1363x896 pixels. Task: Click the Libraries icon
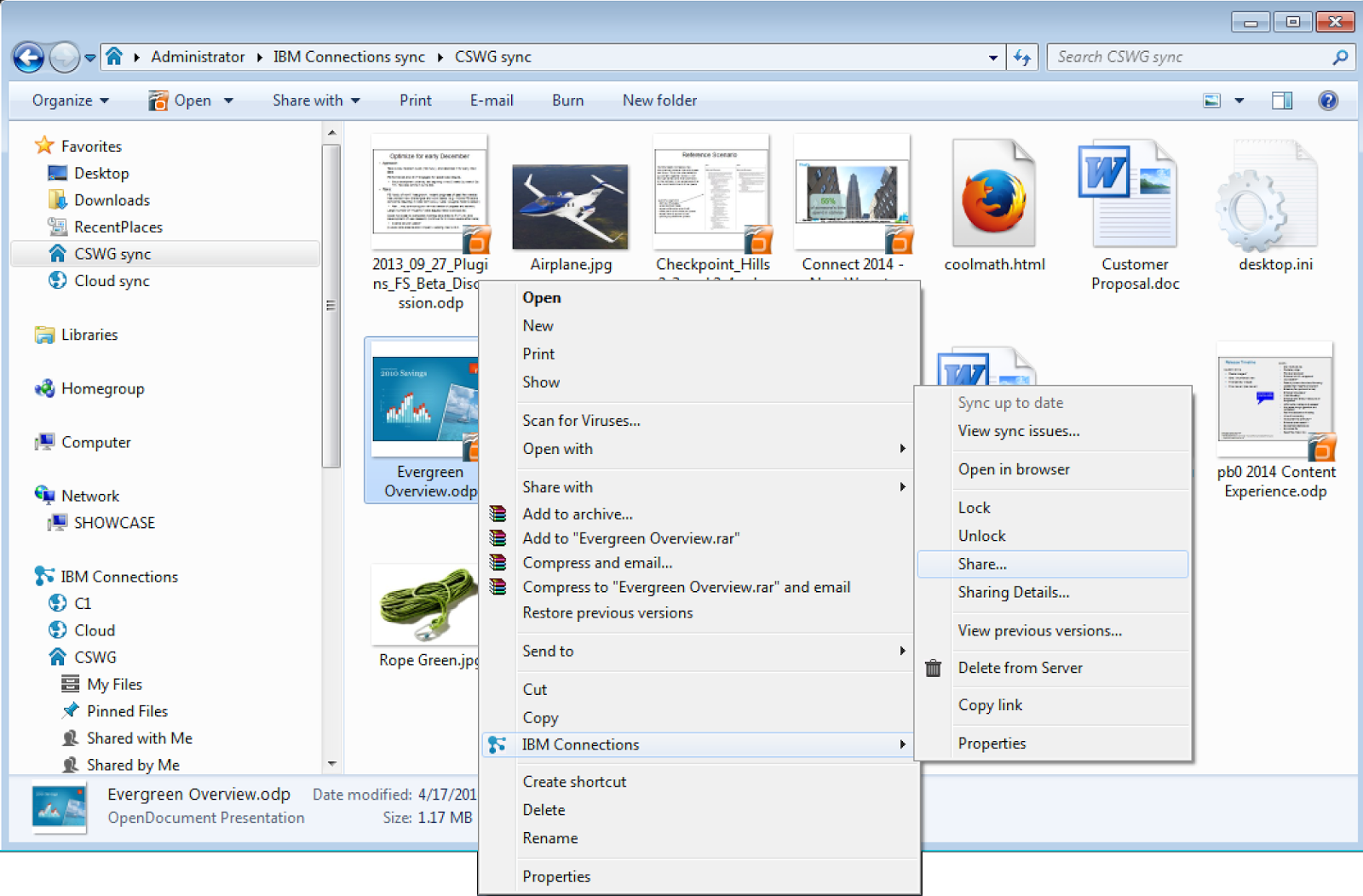[x=44, y=335]
